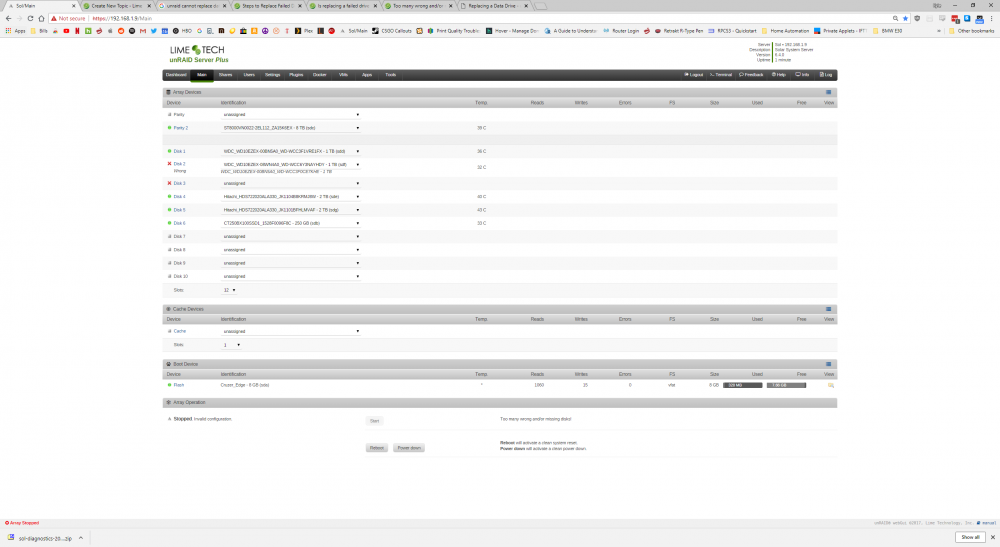Toggle view icon in Cache Devices header

pyautogui.click(x=828, y=309)
